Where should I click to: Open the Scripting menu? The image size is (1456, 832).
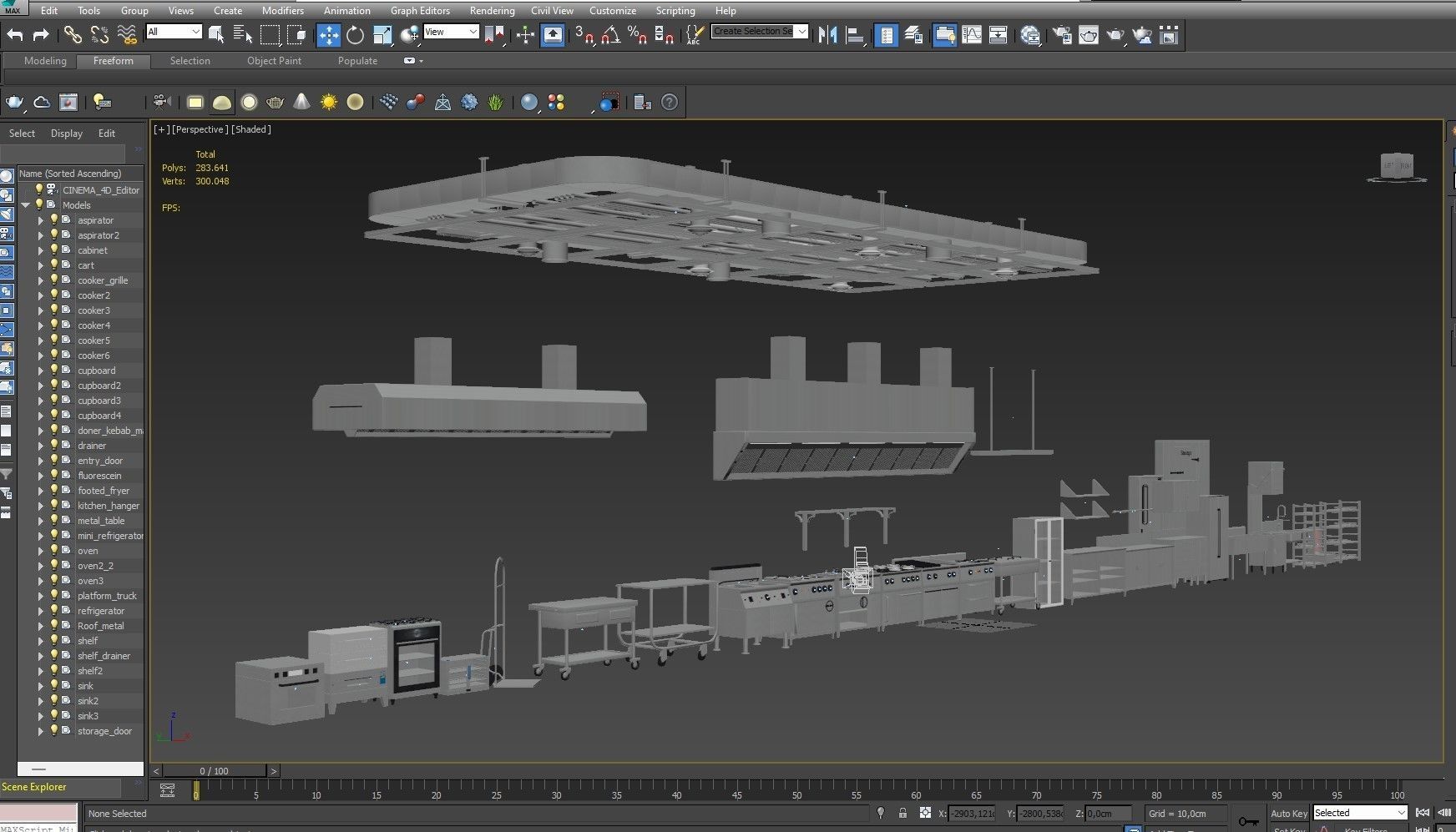(x=675, y=11)
